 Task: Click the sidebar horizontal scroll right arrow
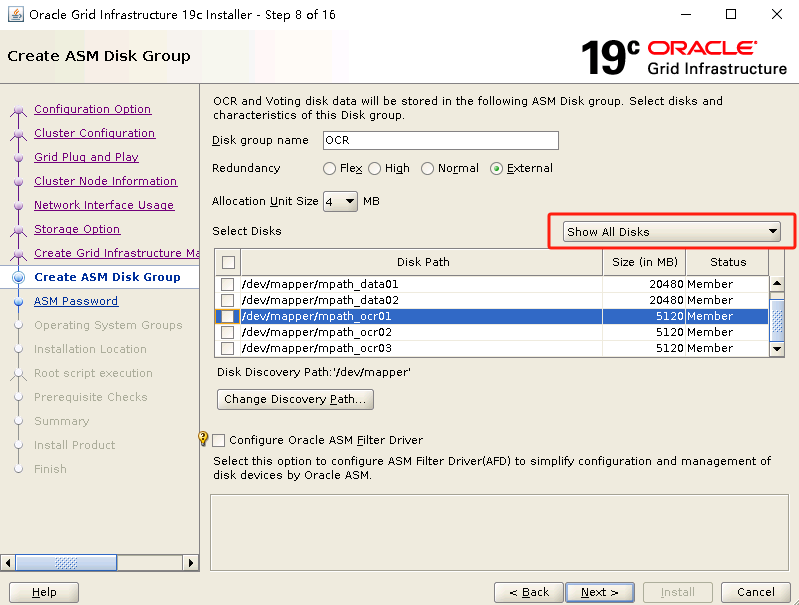pos(191,563)
